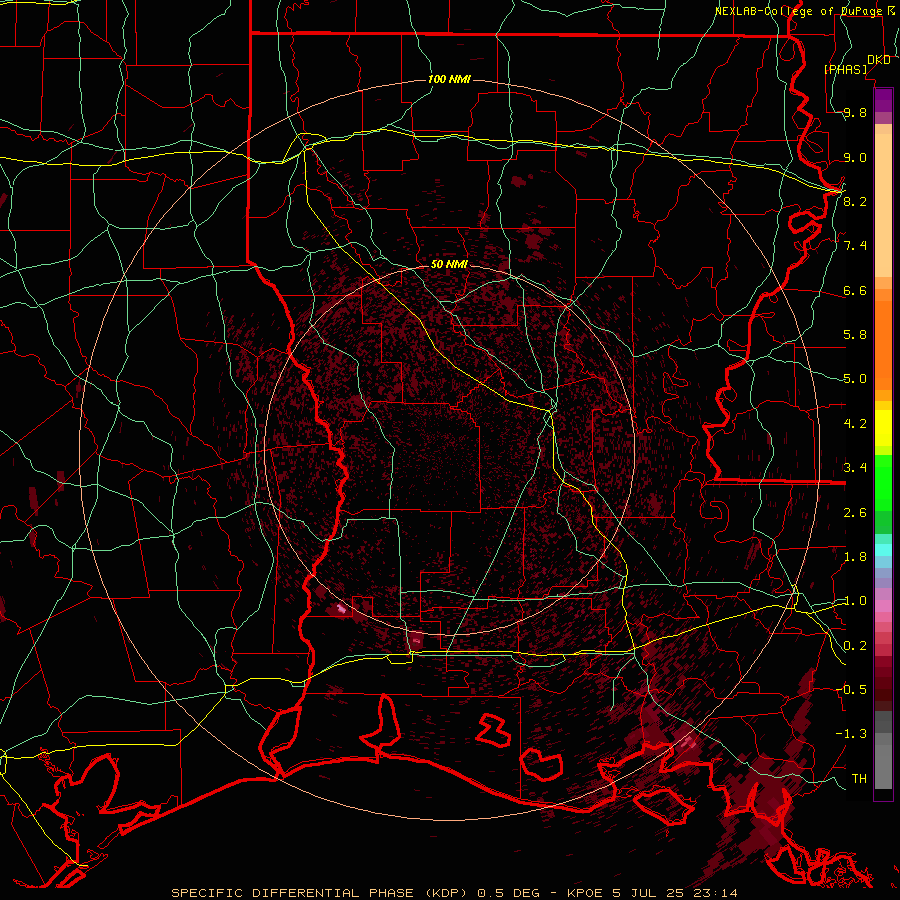Click the 3.4 scale label

coord(855,468)
